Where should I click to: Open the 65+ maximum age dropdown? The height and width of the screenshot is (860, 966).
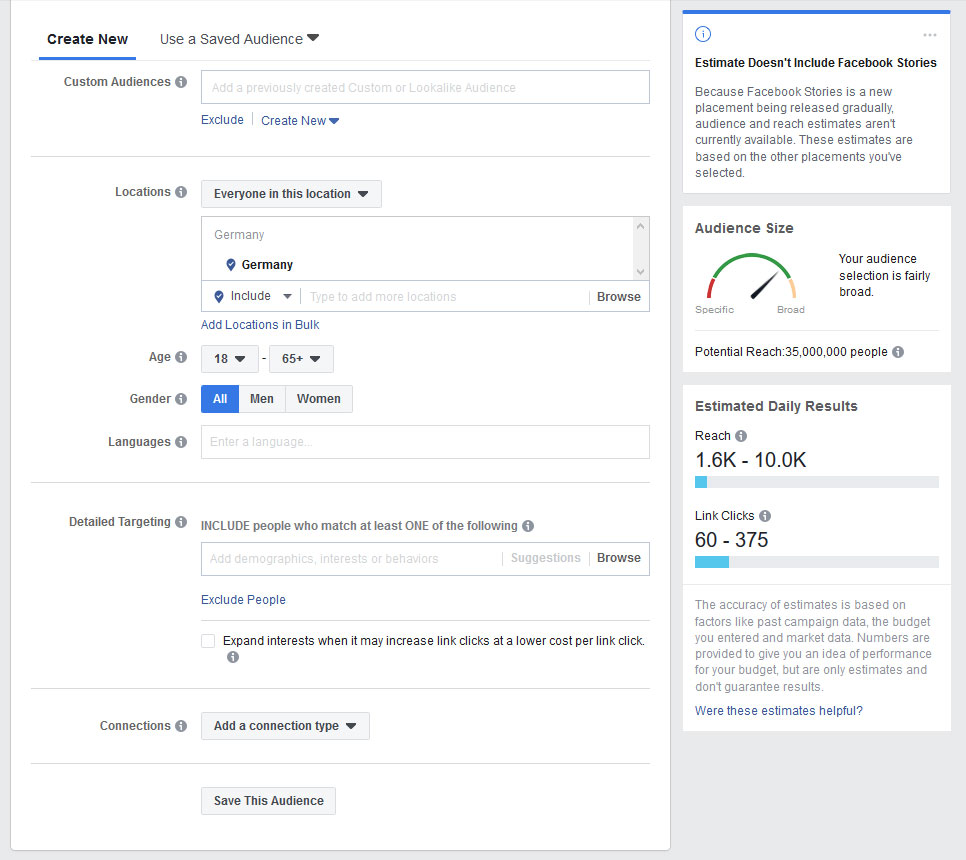coord(301,359)
